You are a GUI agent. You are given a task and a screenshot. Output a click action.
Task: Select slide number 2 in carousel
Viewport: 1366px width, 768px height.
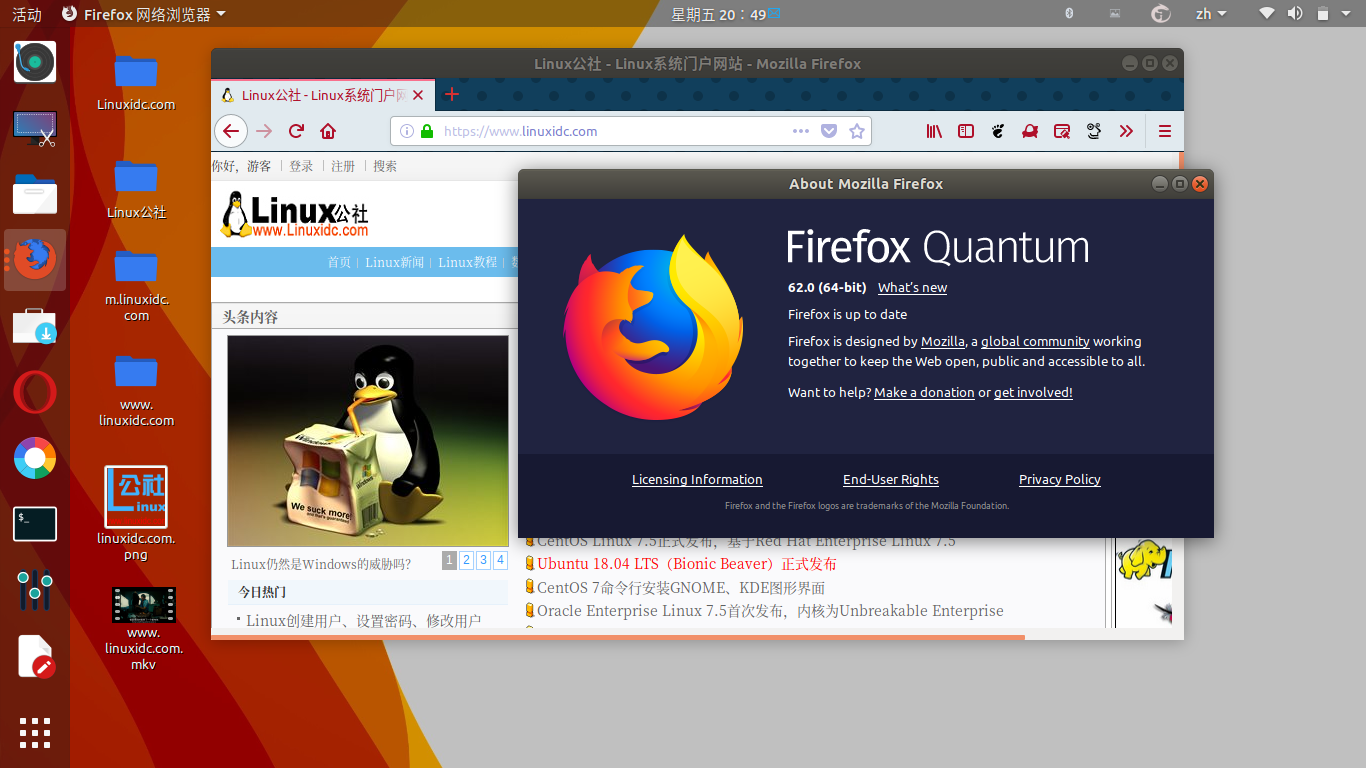click(467, 560)
